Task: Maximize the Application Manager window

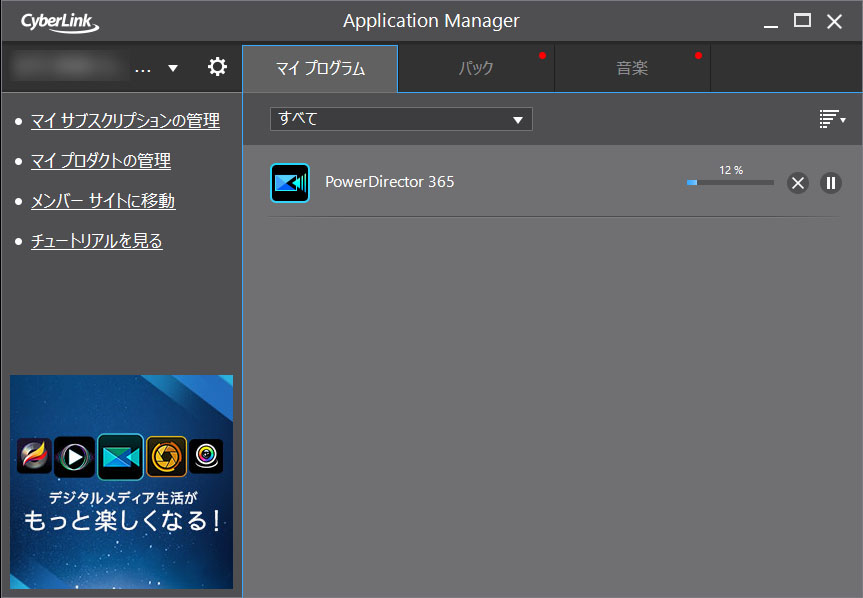Action: click(802, 21)
